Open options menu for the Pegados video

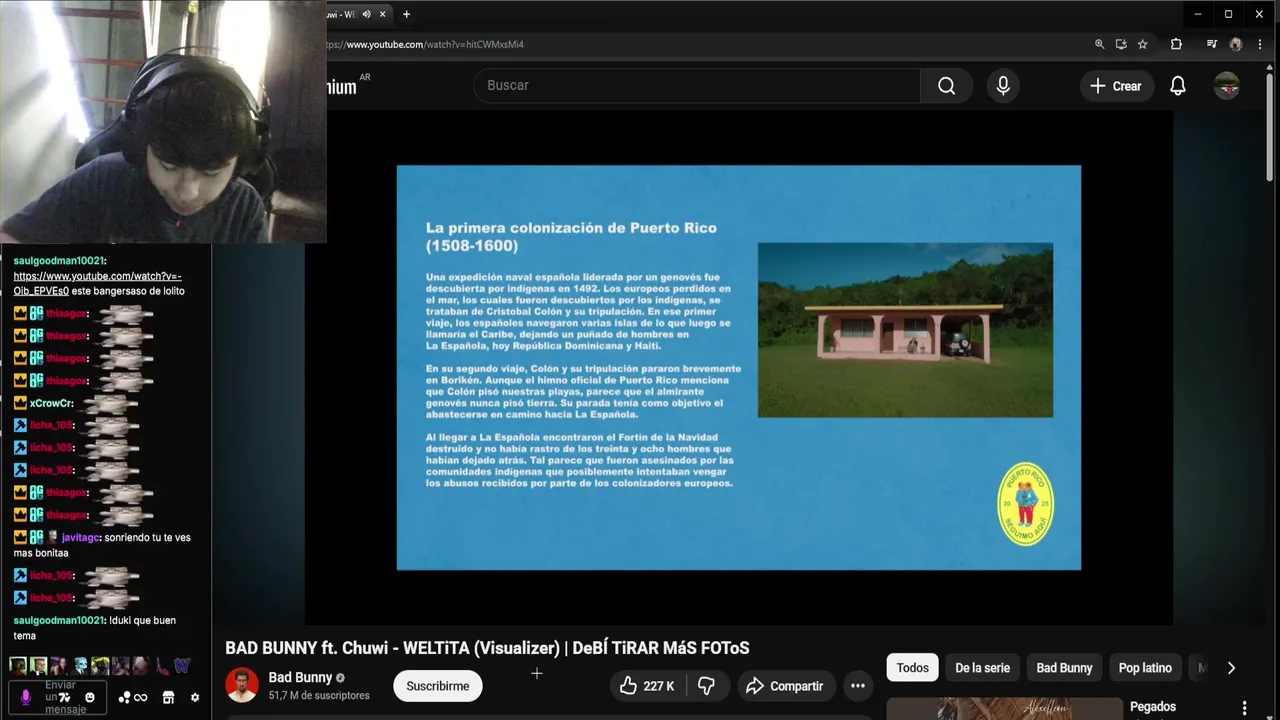(x=1245, y=708)
